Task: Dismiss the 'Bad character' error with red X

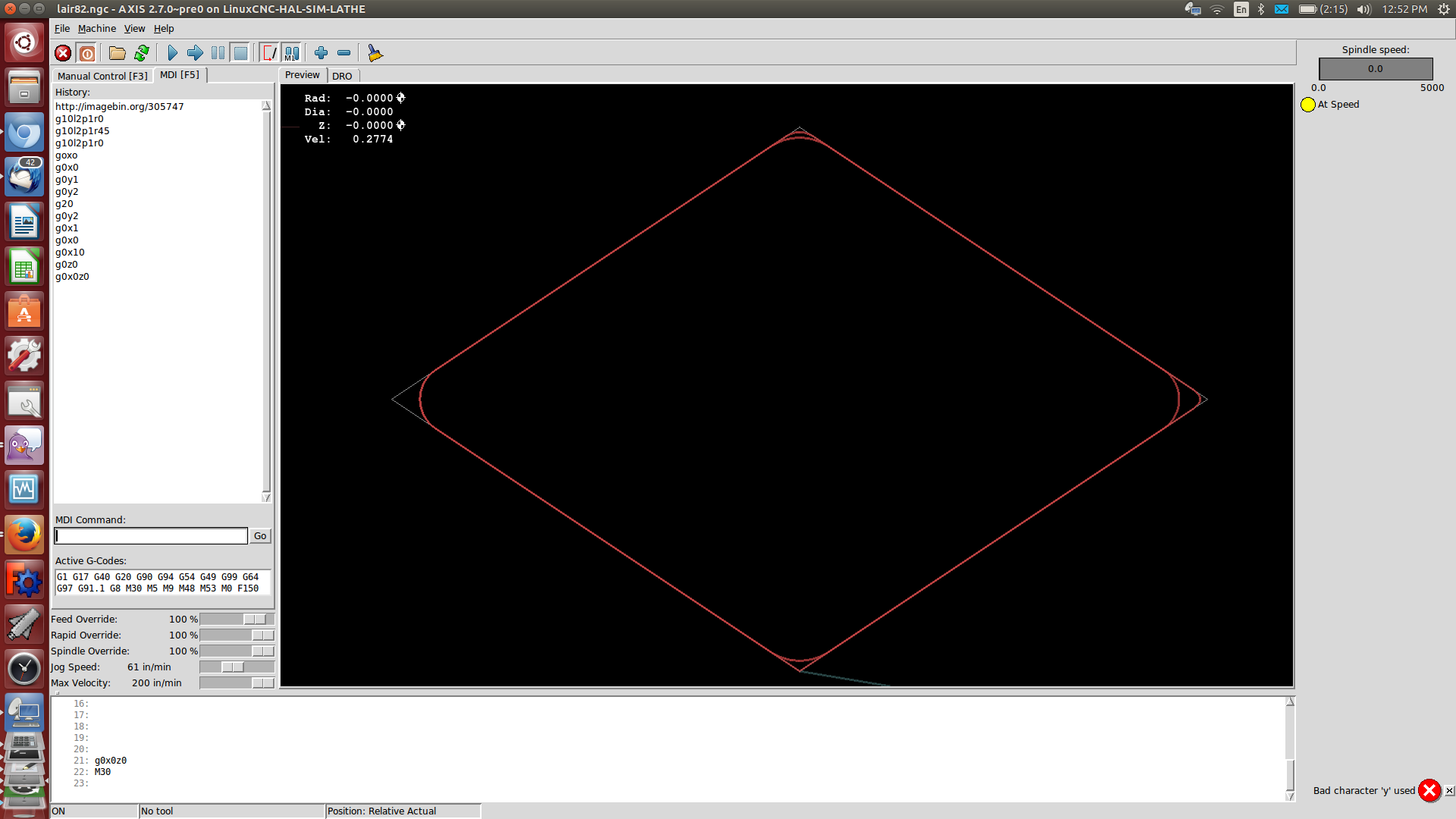Action: pos(1429,790)
